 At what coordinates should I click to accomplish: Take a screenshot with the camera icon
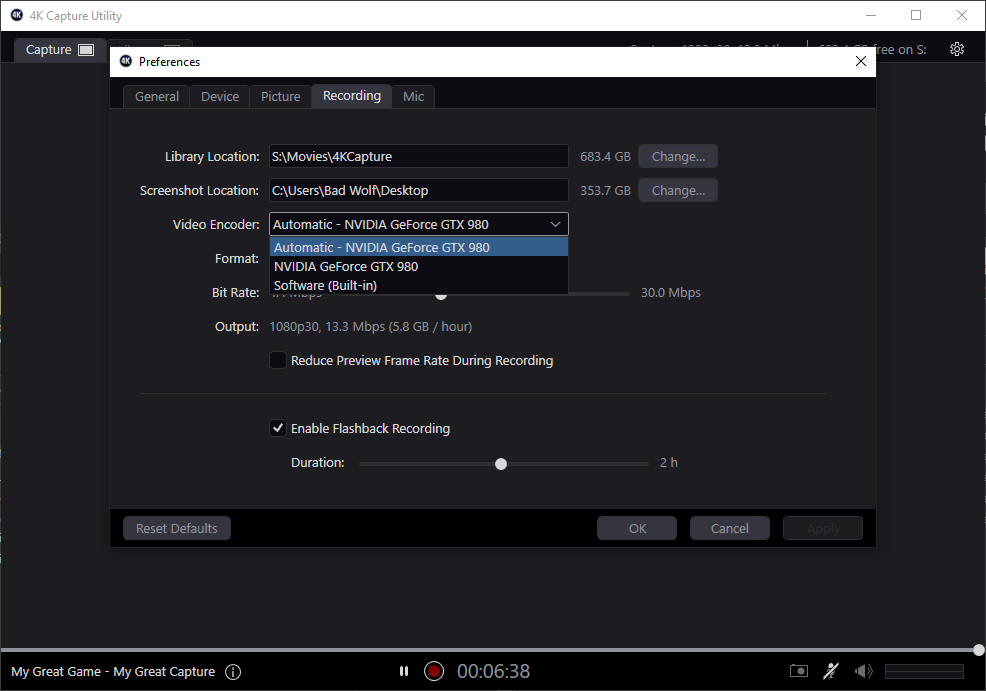pyautogui.click(x=799, y=671)
